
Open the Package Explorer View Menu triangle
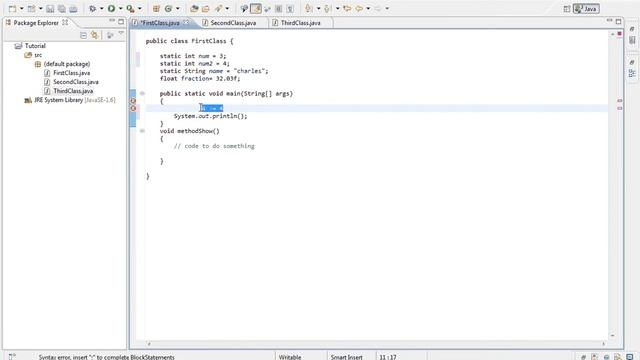pyautogui.click(x=121, y=34)
